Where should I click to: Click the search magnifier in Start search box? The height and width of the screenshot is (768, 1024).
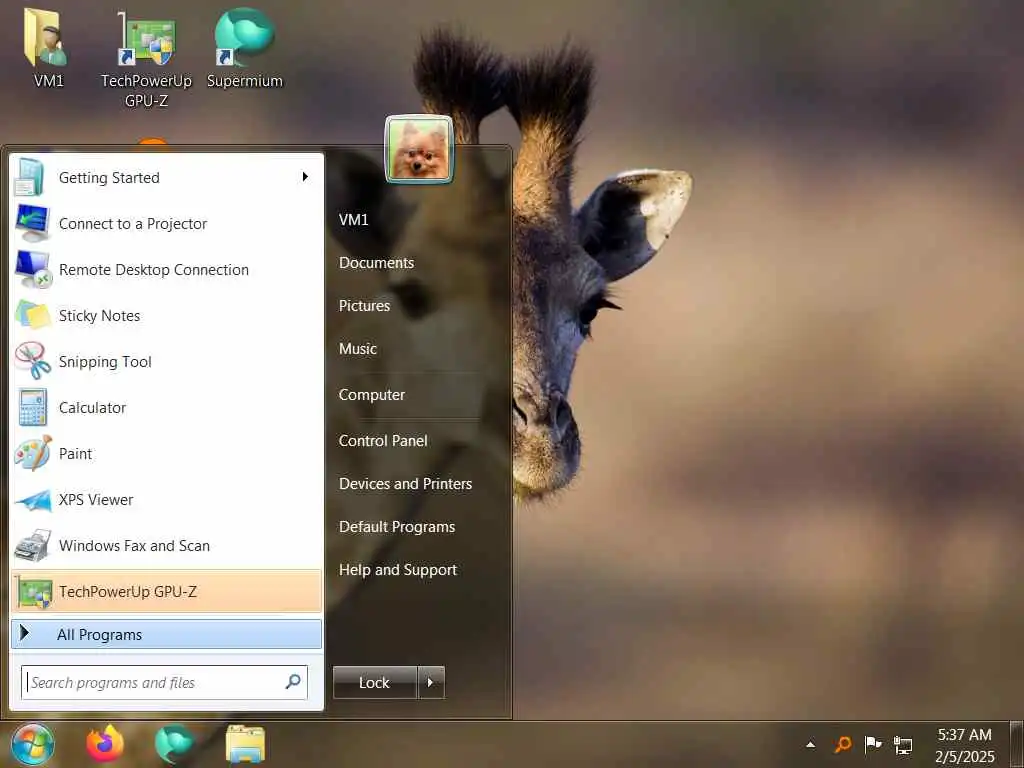[293, 682]
